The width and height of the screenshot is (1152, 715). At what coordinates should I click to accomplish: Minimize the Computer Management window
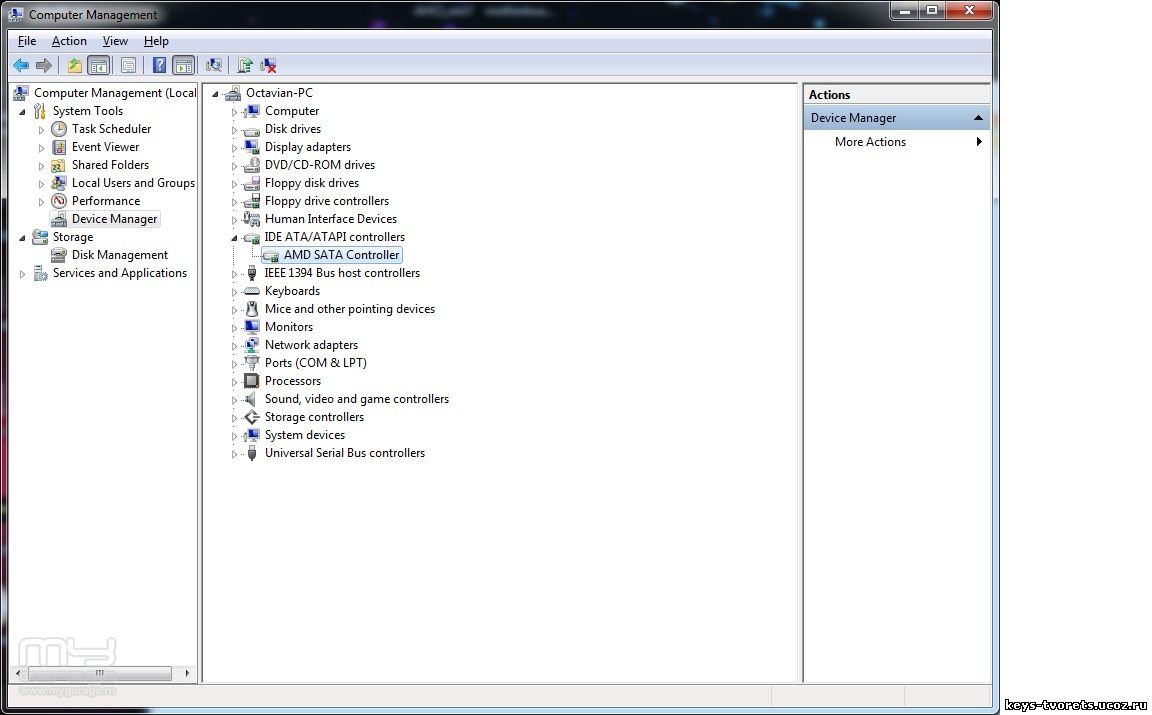tap(905, 10)
